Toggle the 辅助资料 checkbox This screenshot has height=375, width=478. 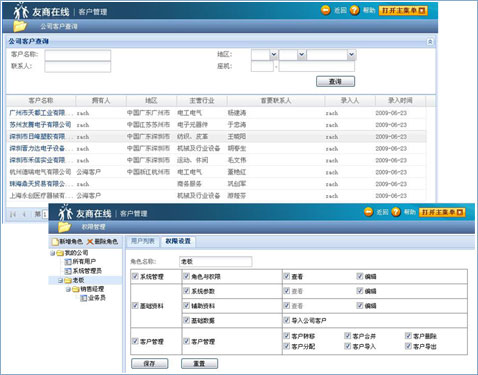click(187, 305)
